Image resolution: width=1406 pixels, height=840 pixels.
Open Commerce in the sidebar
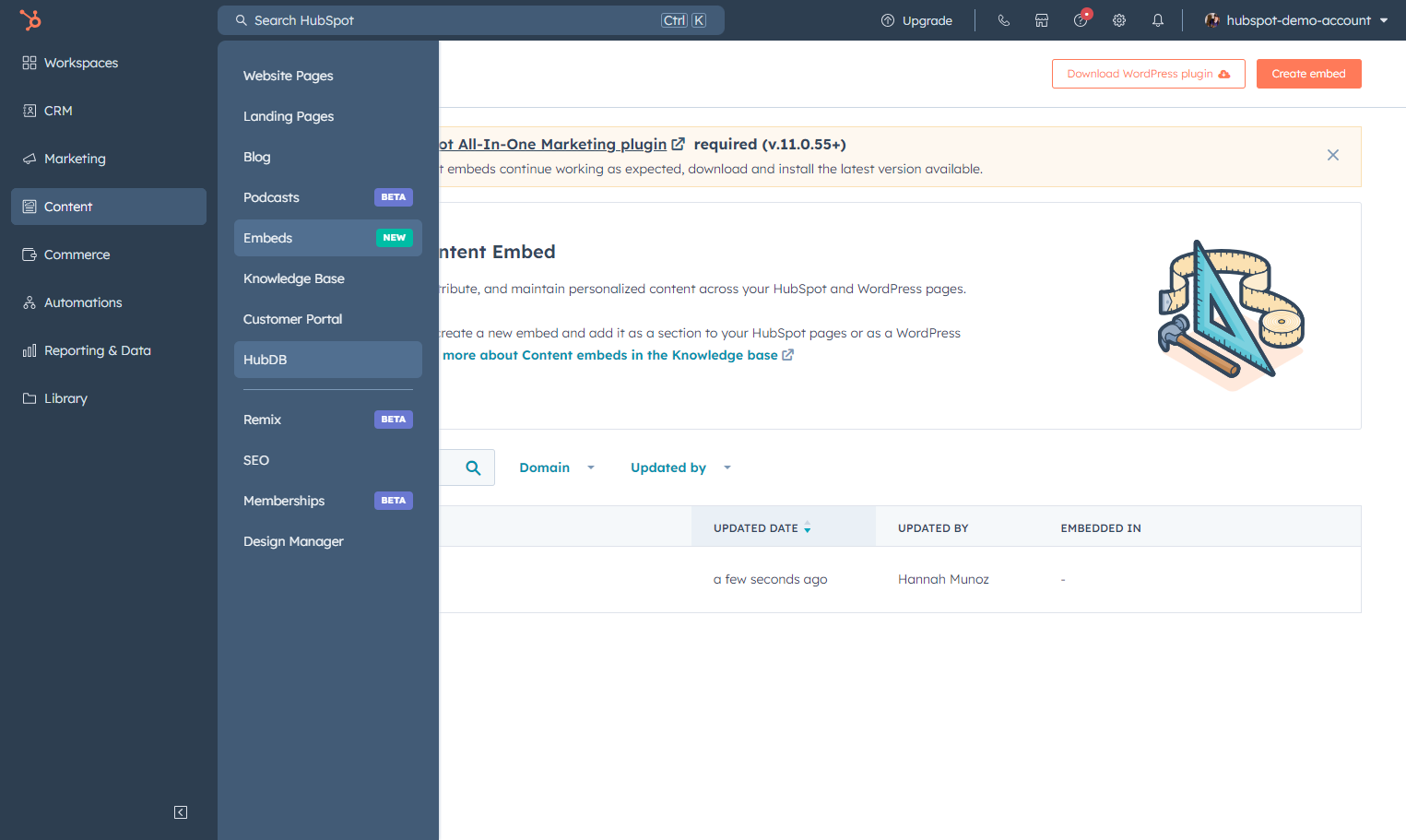109,254
